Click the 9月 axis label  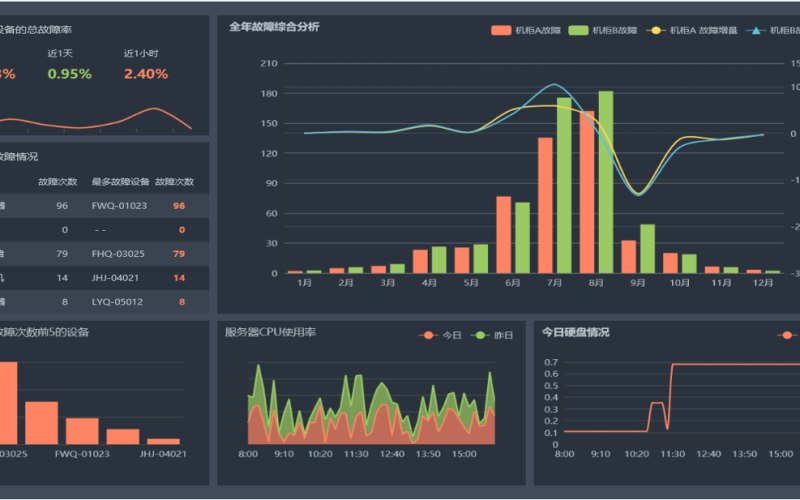click(638, 283)
